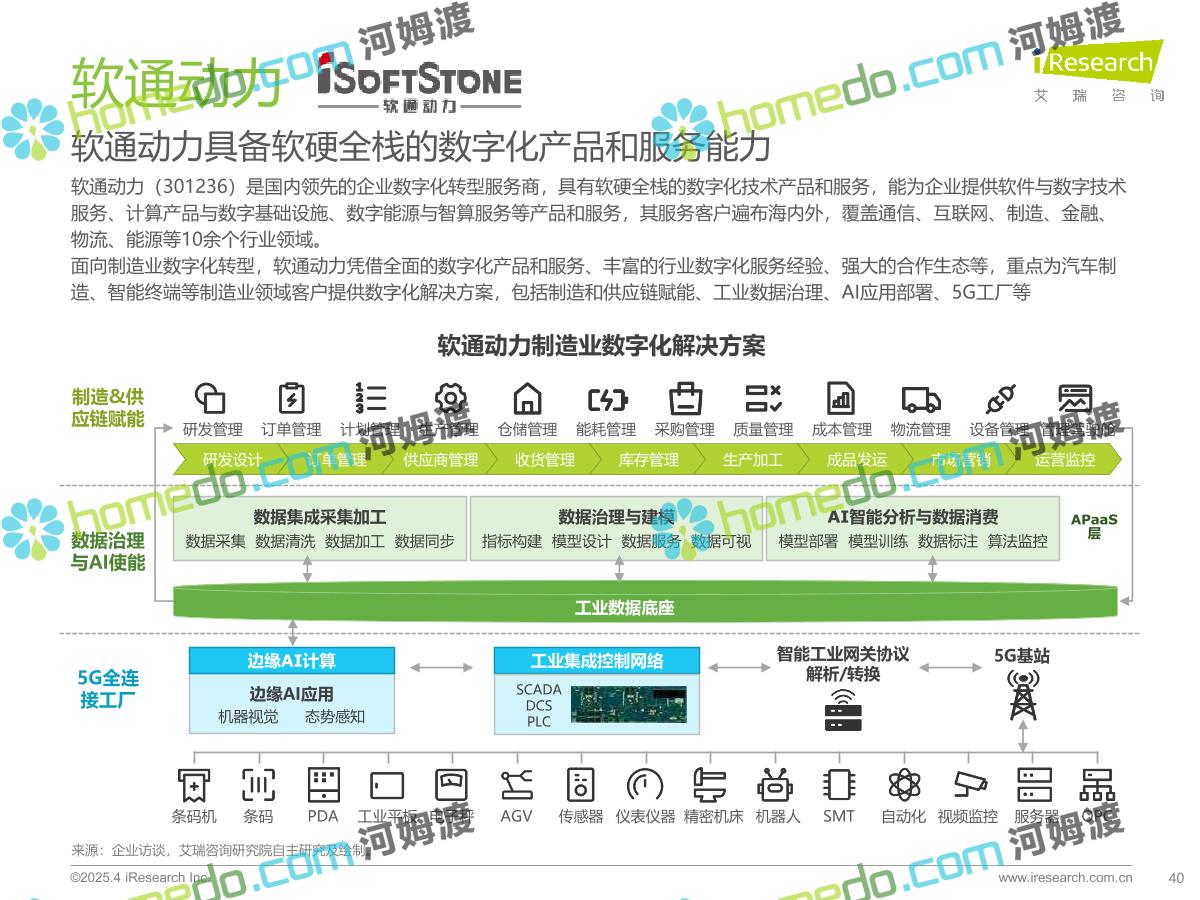
Task: Click the 研发管理 icon
Action: (x=210, y=398)
